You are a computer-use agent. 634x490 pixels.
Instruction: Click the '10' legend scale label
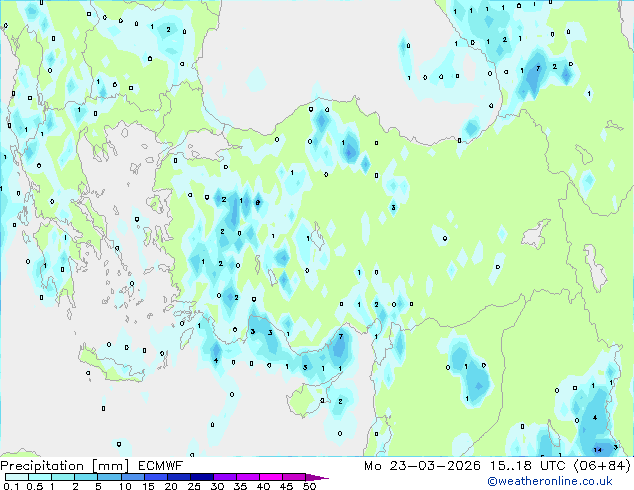(x=125, y=486)
